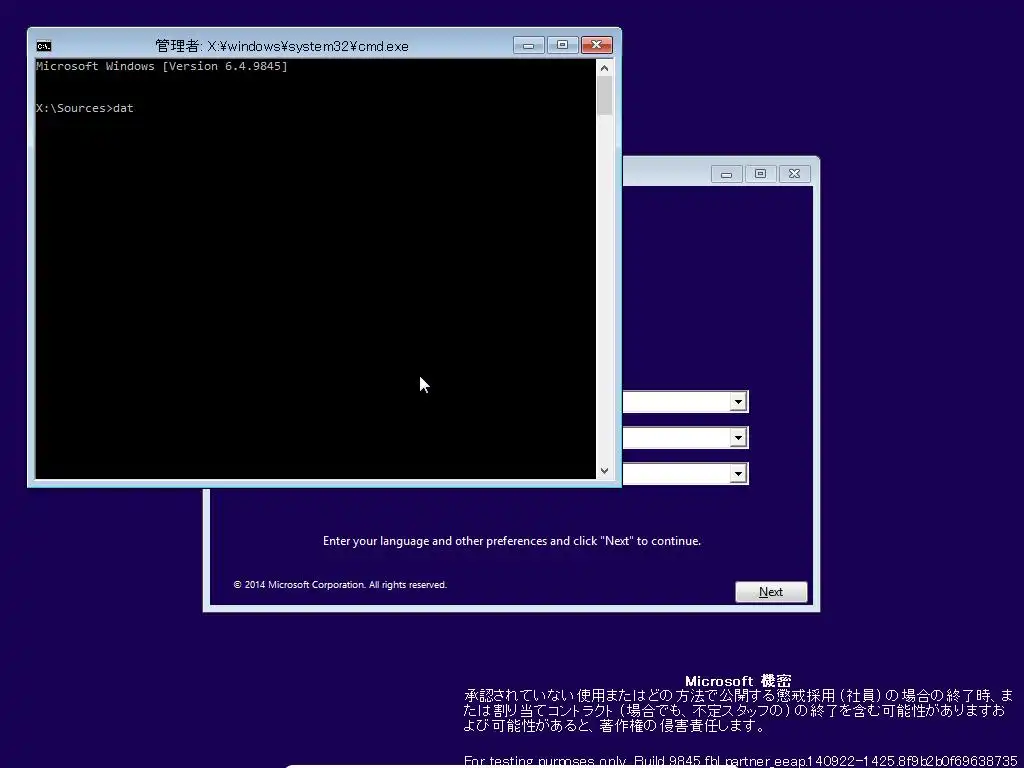Minimize the cmd.exe window
This screenshot has width=1024, height=768.
(x=529, y=45)
